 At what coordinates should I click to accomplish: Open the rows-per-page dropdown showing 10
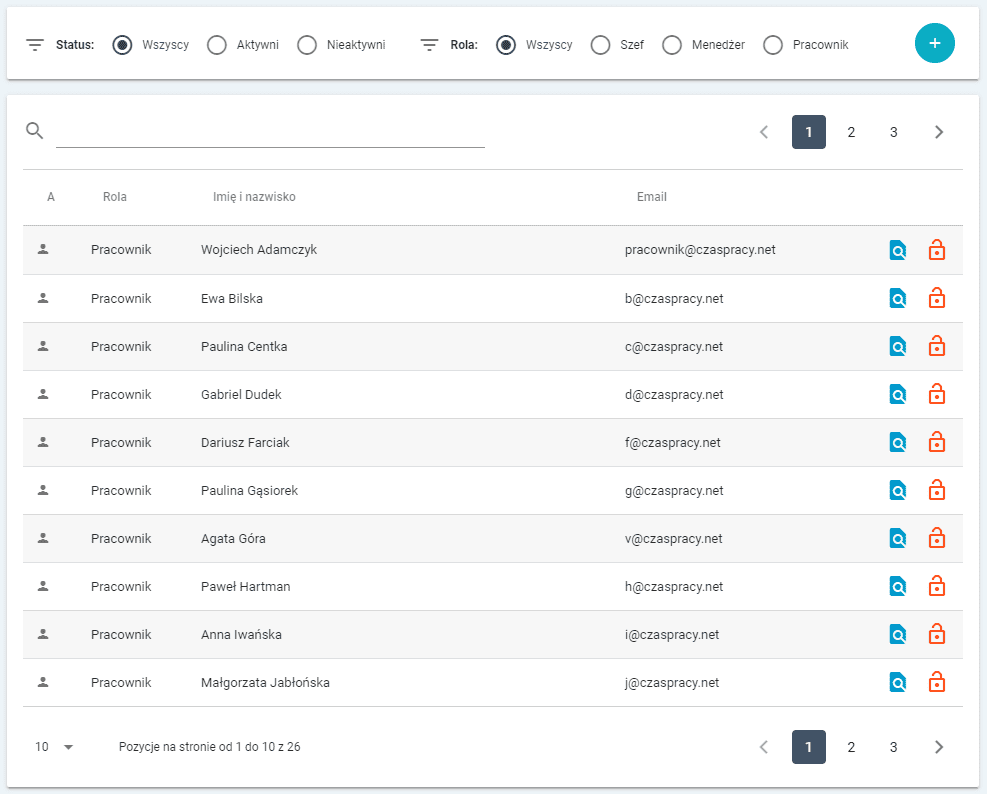[55, 747]
